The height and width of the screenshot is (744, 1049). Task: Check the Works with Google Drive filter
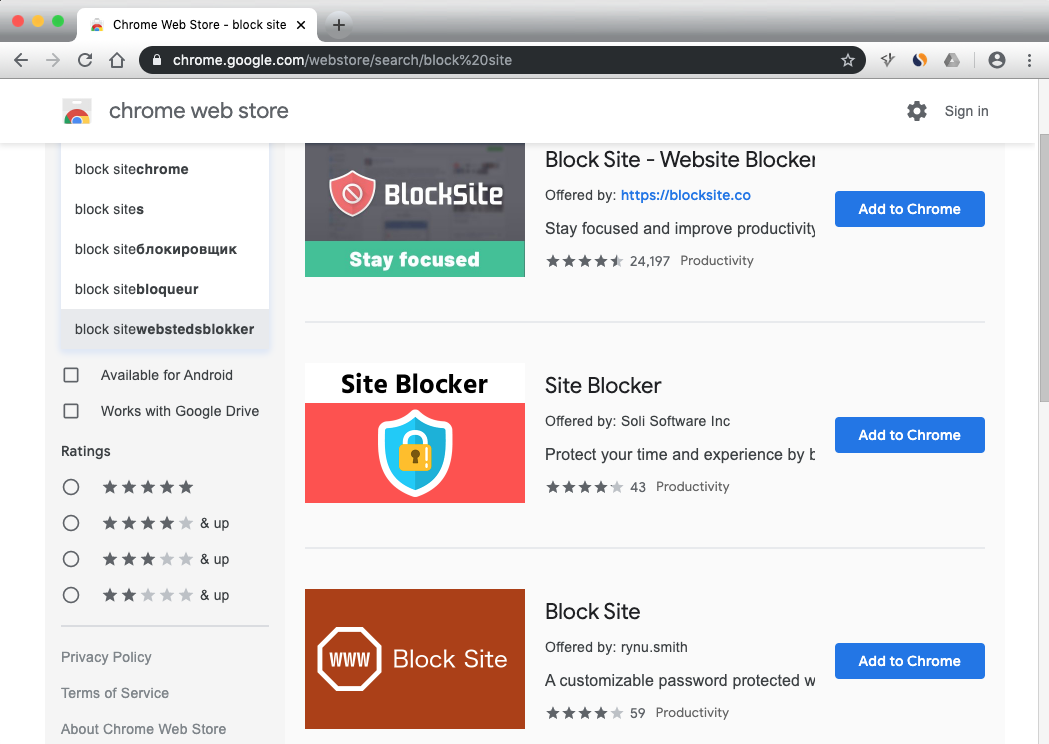pyautogui.click(x=71, y=411)
